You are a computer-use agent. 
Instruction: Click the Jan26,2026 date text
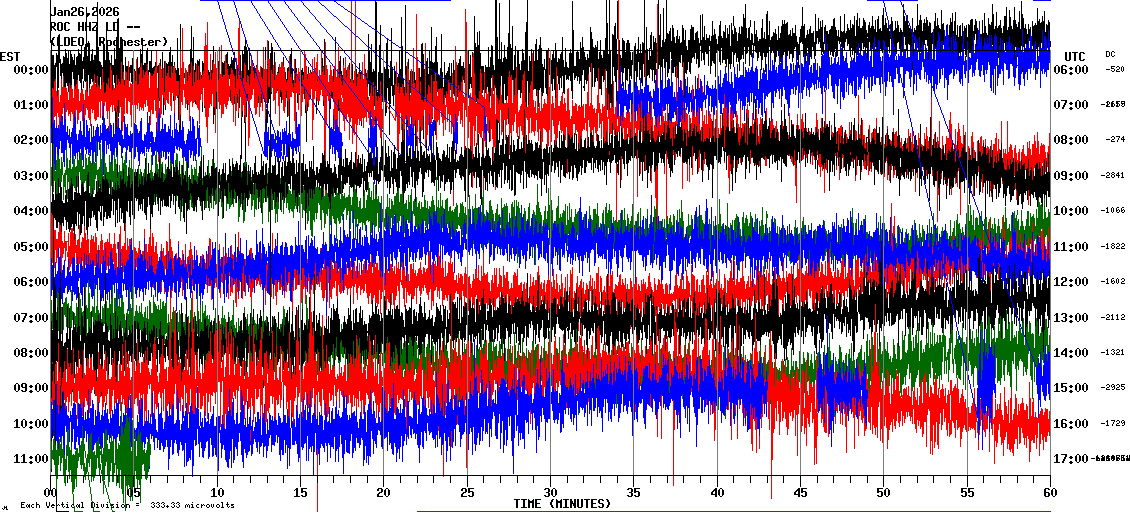coord(85,12)
